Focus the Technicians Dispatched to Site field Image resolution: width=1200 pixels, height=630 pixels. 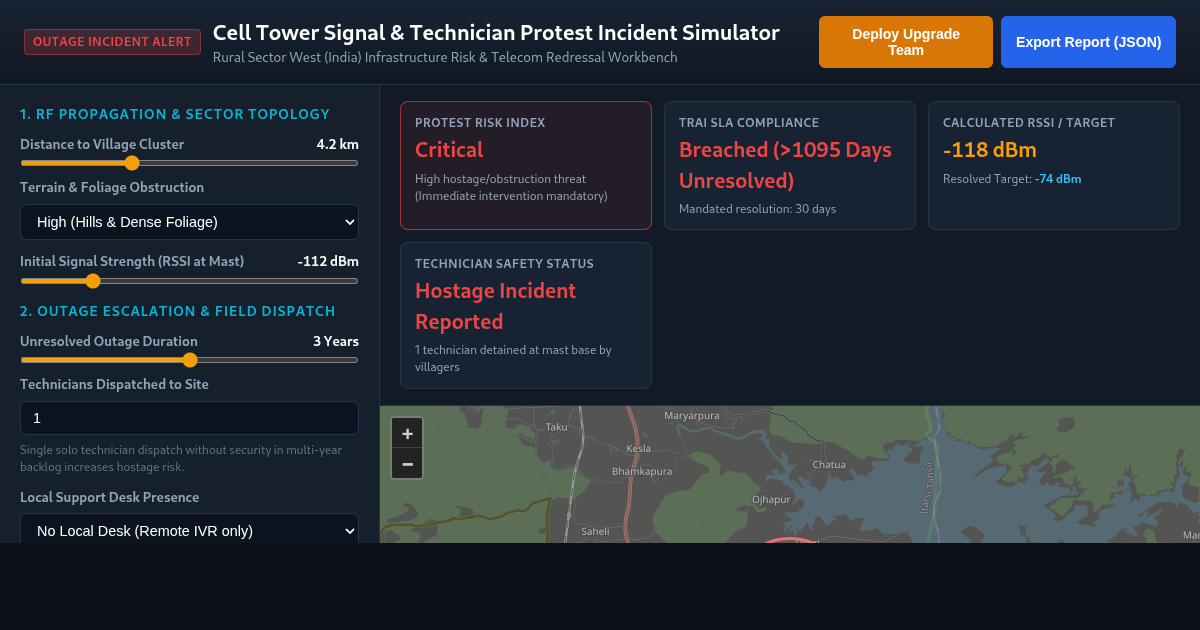click(x=189, y=418)
